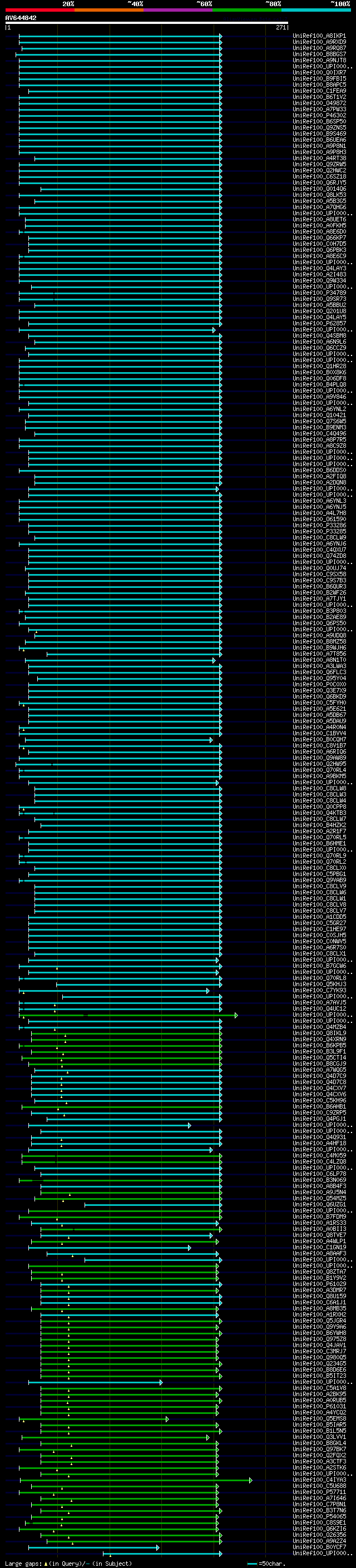The width and height of the screenshot is (356, 1568).
Task: Select the UniRef100_Q4MZB4 label
Action: 319,1027
